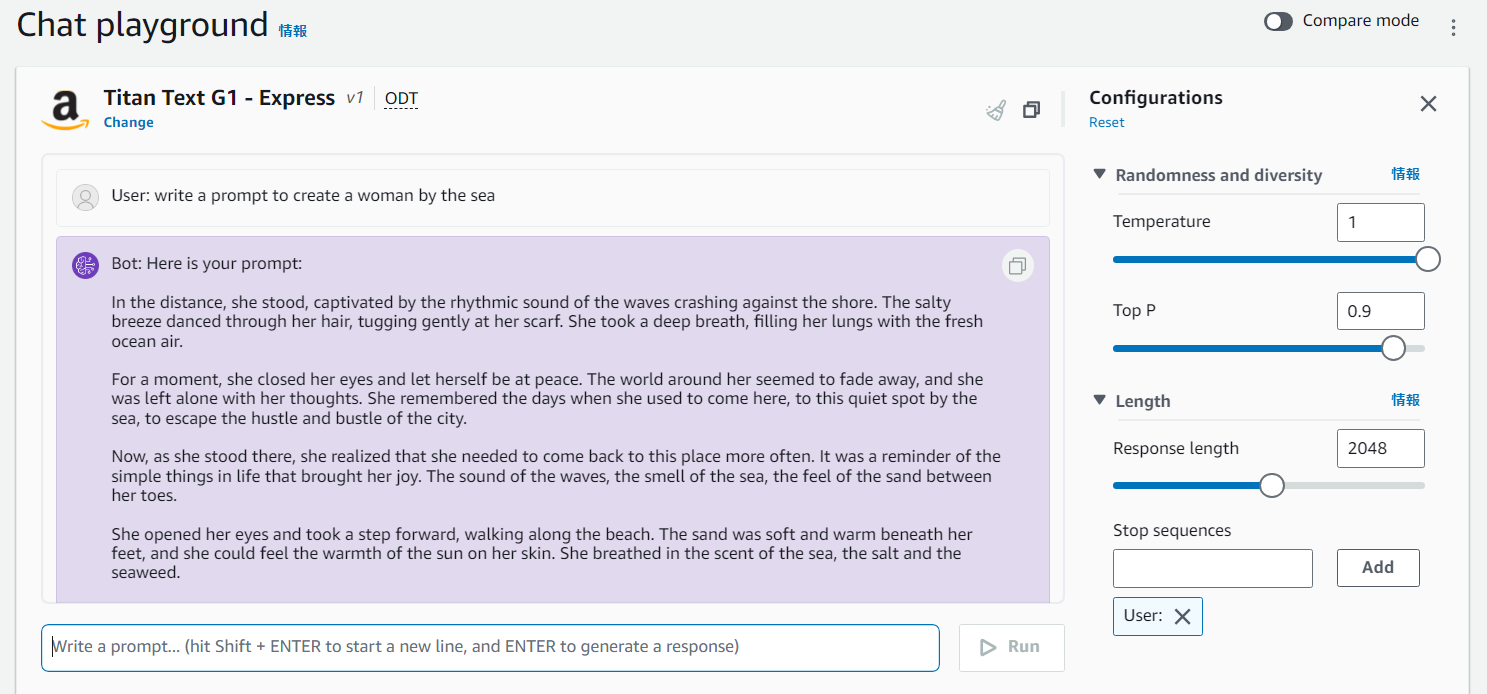Image resolution: width=1487 pixels, height=694 pixels.
Task: Click Change to switch model
Action: coord(128,122)
